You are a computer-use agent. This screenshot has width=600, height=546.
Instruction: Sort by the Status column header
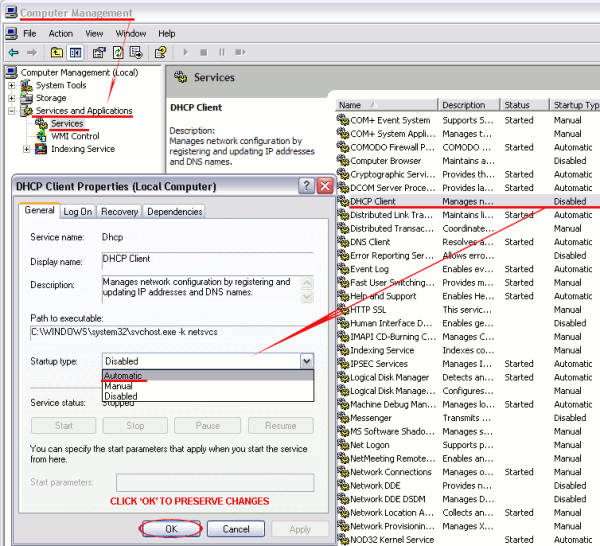524,105
